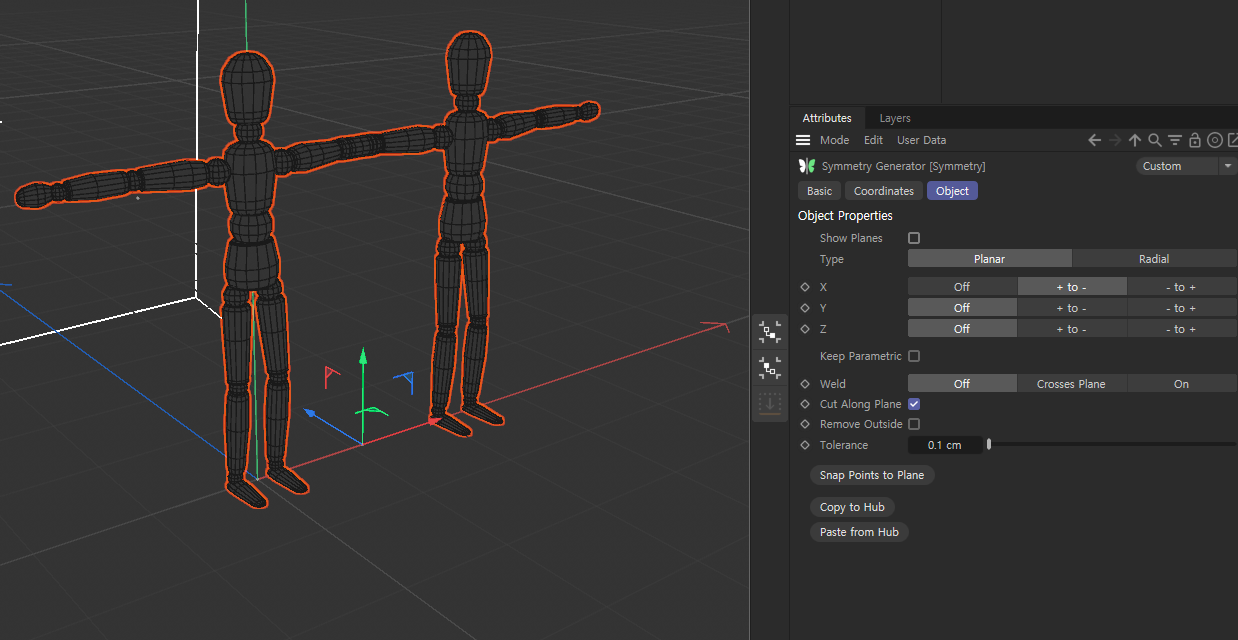This screenshot has width=1238, height=640.
Task: Open the Coordinates properties tab
Action: tap(884, 191)
